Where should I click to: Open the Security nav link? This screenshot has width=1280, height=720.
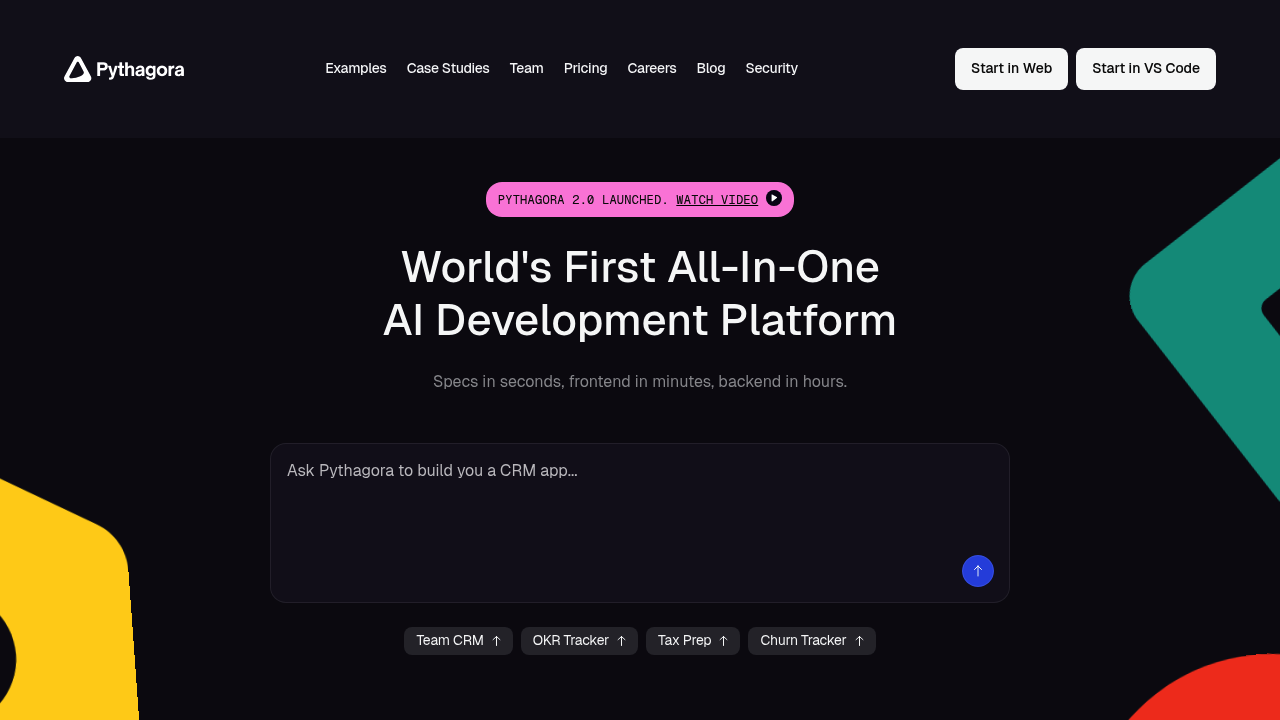(771, 68)
